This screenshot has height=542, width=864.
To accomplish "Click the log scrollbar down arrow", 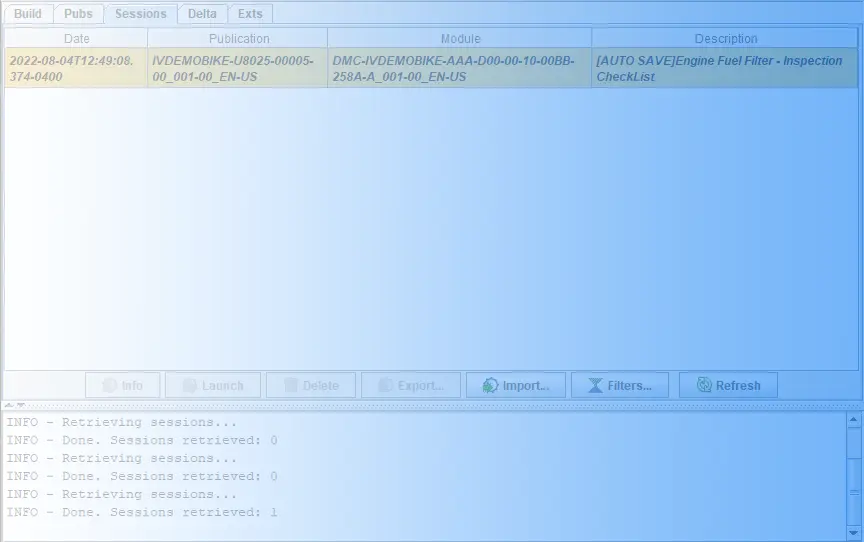I will 853,533.
